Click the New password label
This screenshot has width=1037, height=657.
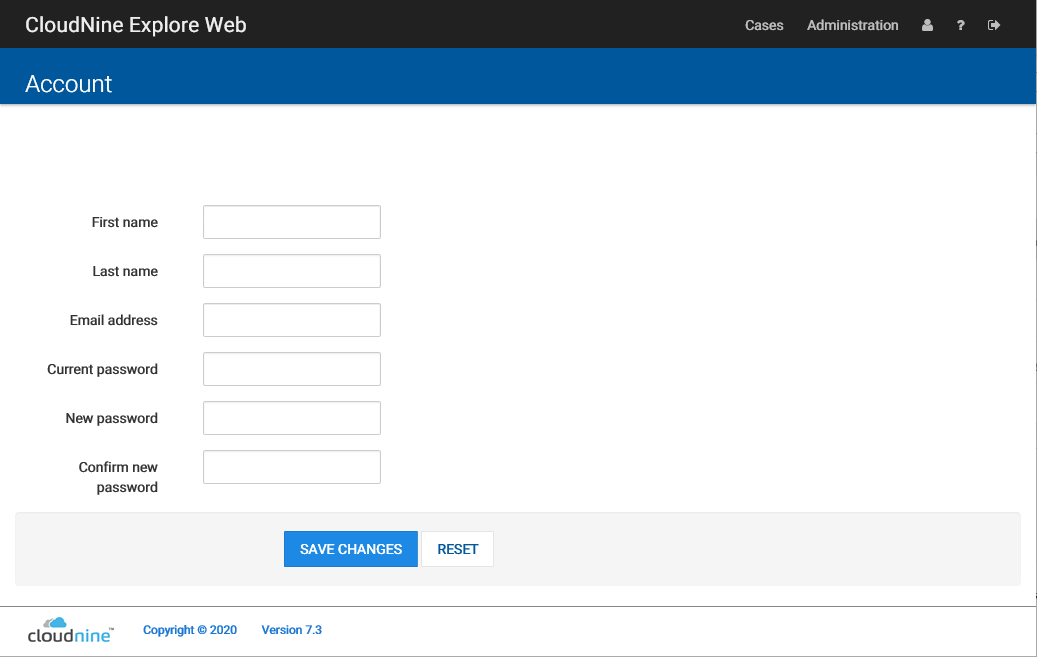[112, 418]
